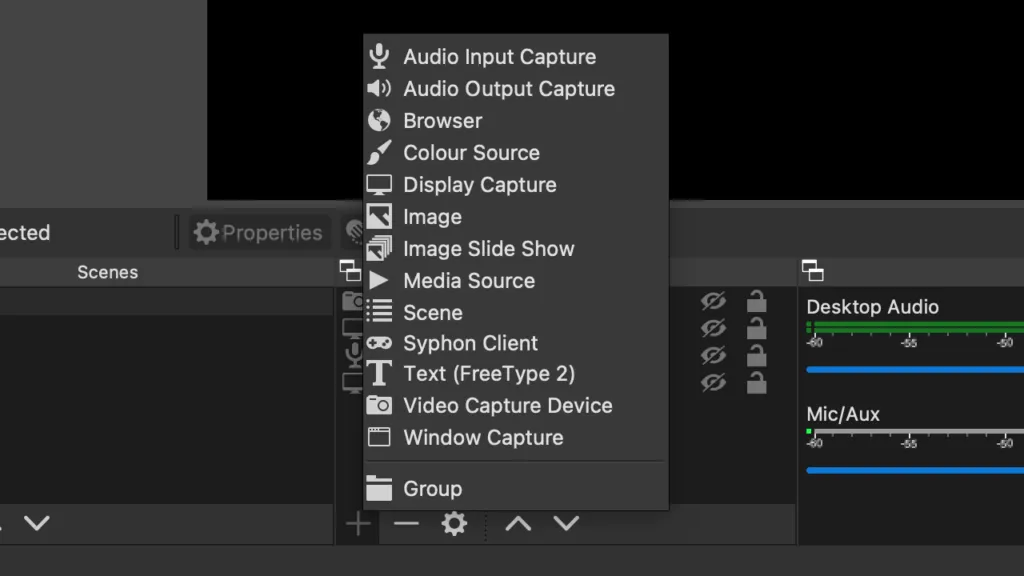Click the camera Video Capture icon

[379, 405]
